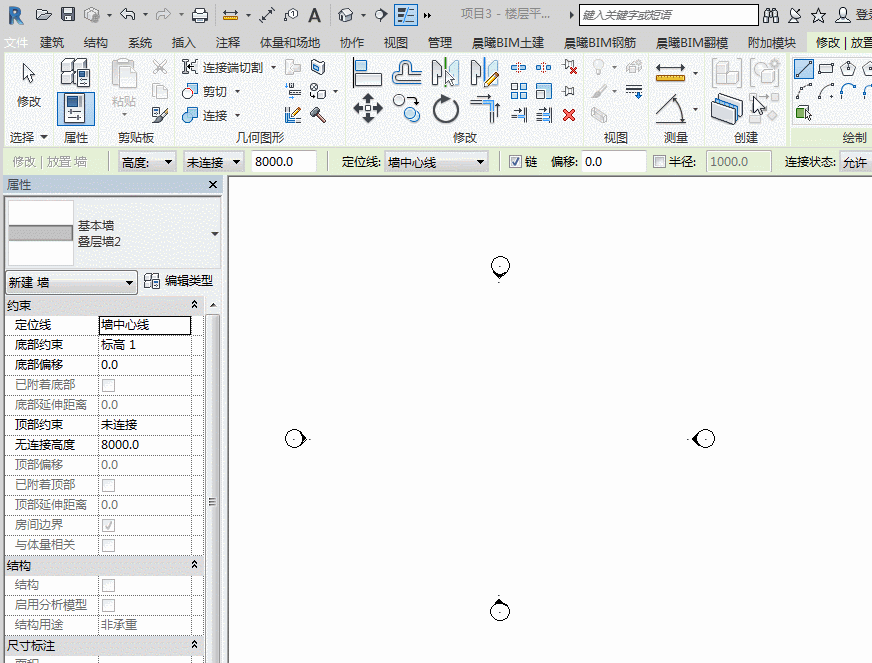Uncheck the 链 chain checkbox on options bar
Image resolution: width=872 pixels, height=663 pixels.
tap(515, 161)
